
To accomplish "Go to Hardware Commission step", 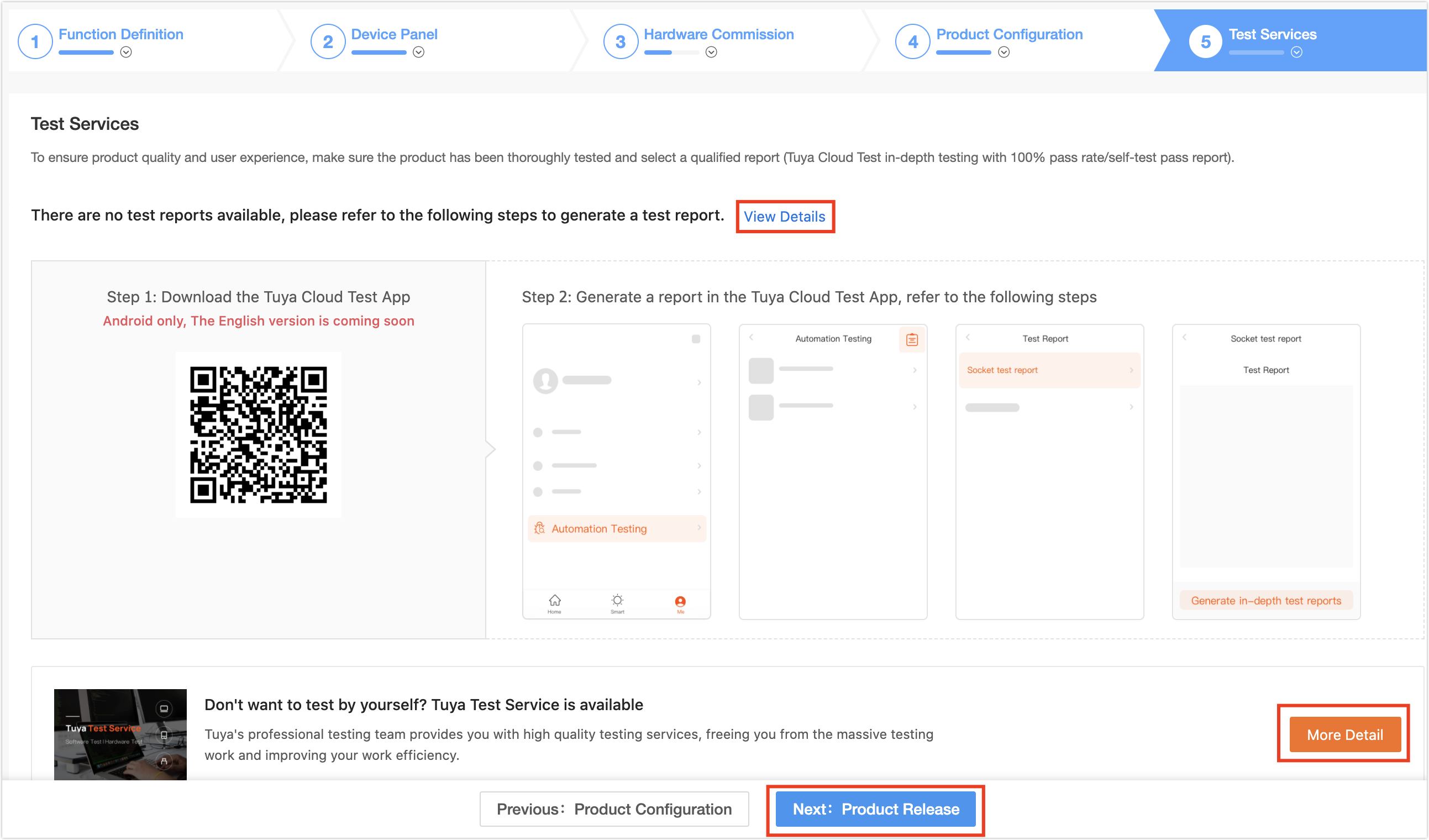I will (x=718, y=35).
